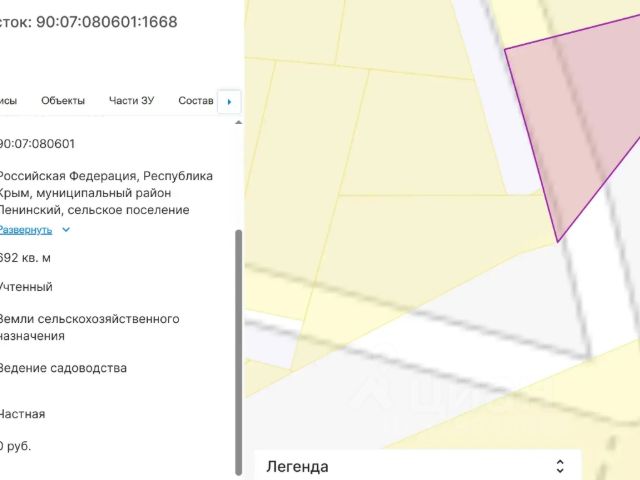Click the 692 кв. м area value
Image resolution: width=640 pixels, height=480 pixels.
point(25,258)
